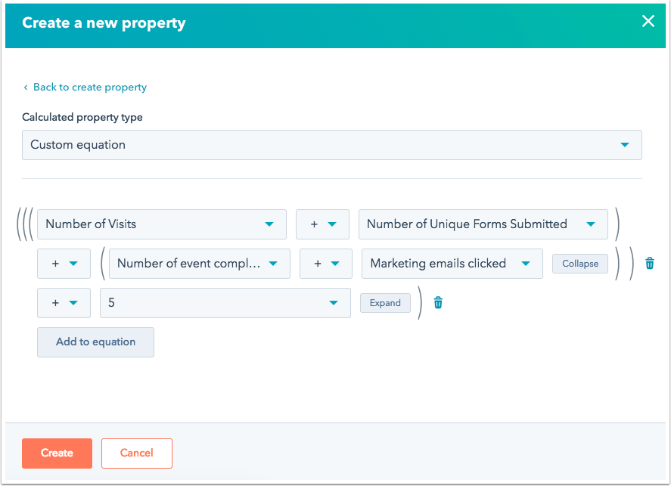
Task: Cancel creating the property
Action: 137,453
